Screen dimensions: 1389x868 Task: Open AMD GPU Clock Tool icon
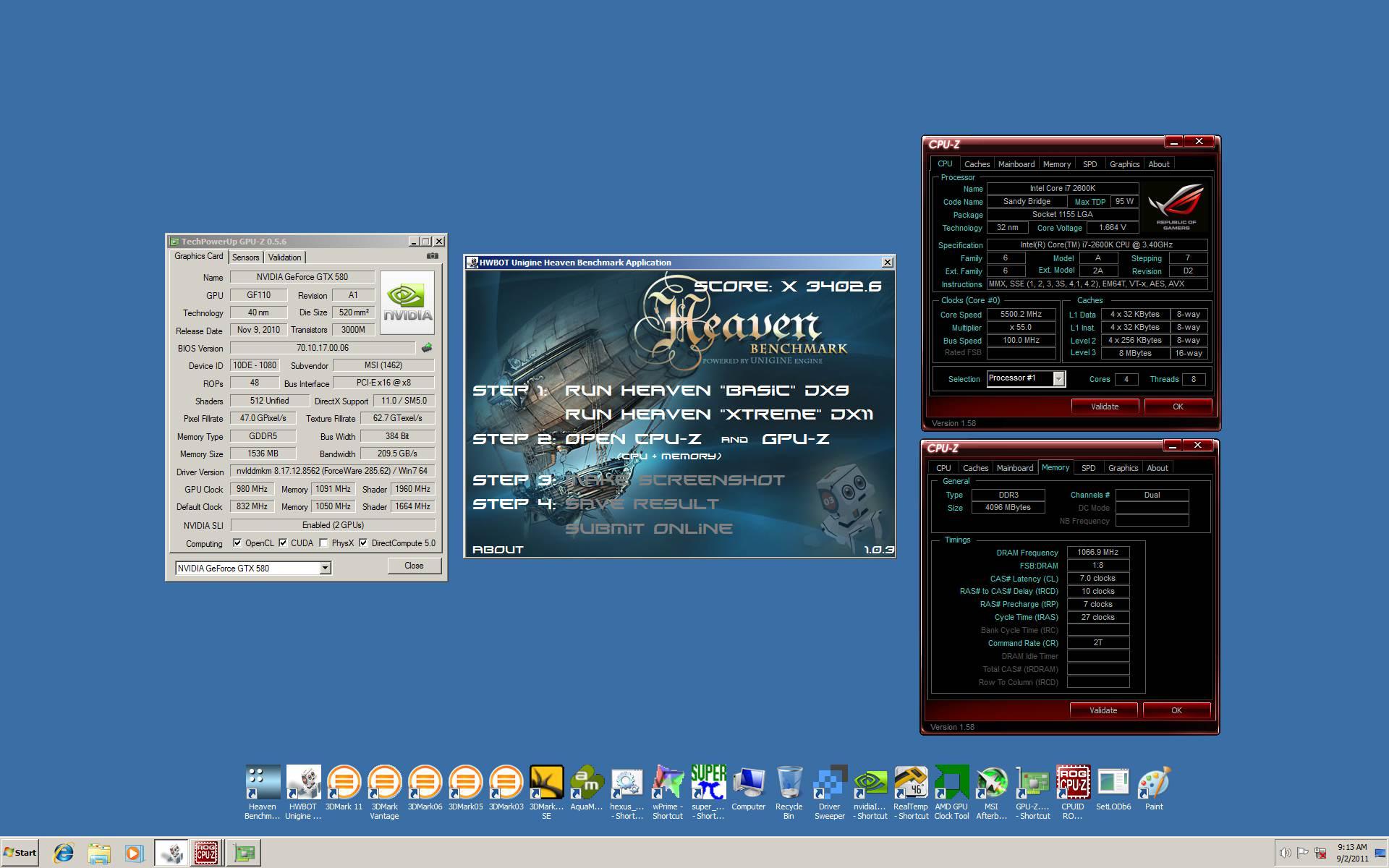tap(951, 792)
